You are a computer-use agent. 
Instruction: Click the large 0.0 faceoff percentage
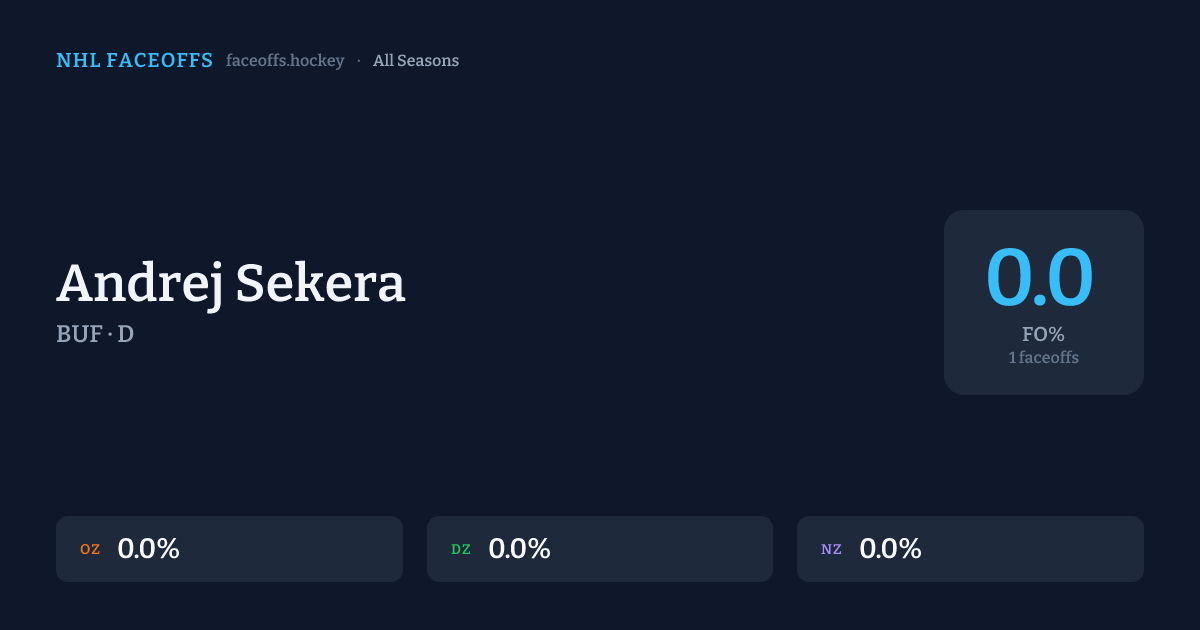pyautogui.click(x=1040, y=278)
